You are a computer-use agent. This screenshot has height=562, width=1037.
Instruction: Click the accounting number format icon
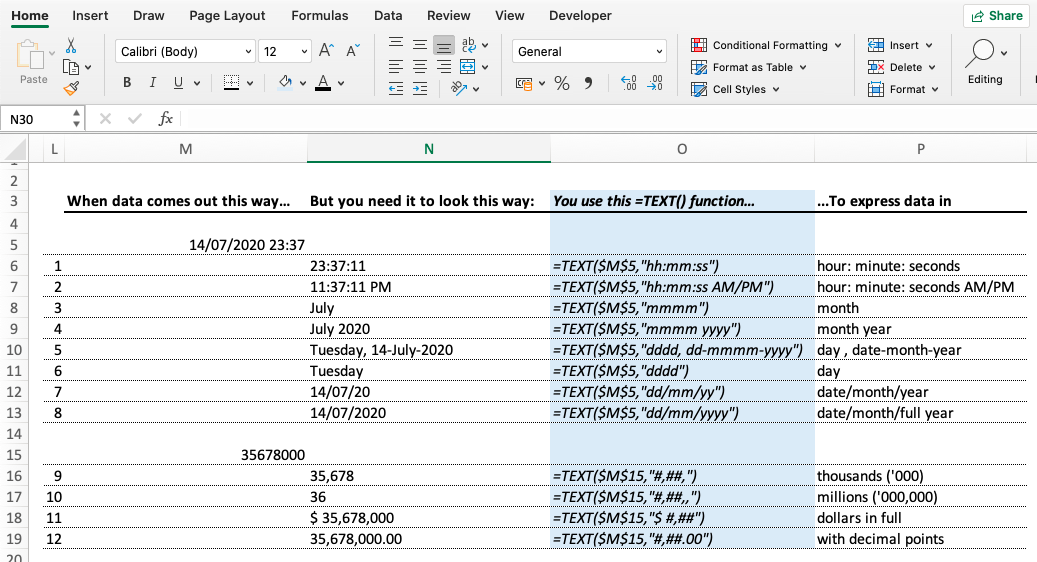click(524, 83)
